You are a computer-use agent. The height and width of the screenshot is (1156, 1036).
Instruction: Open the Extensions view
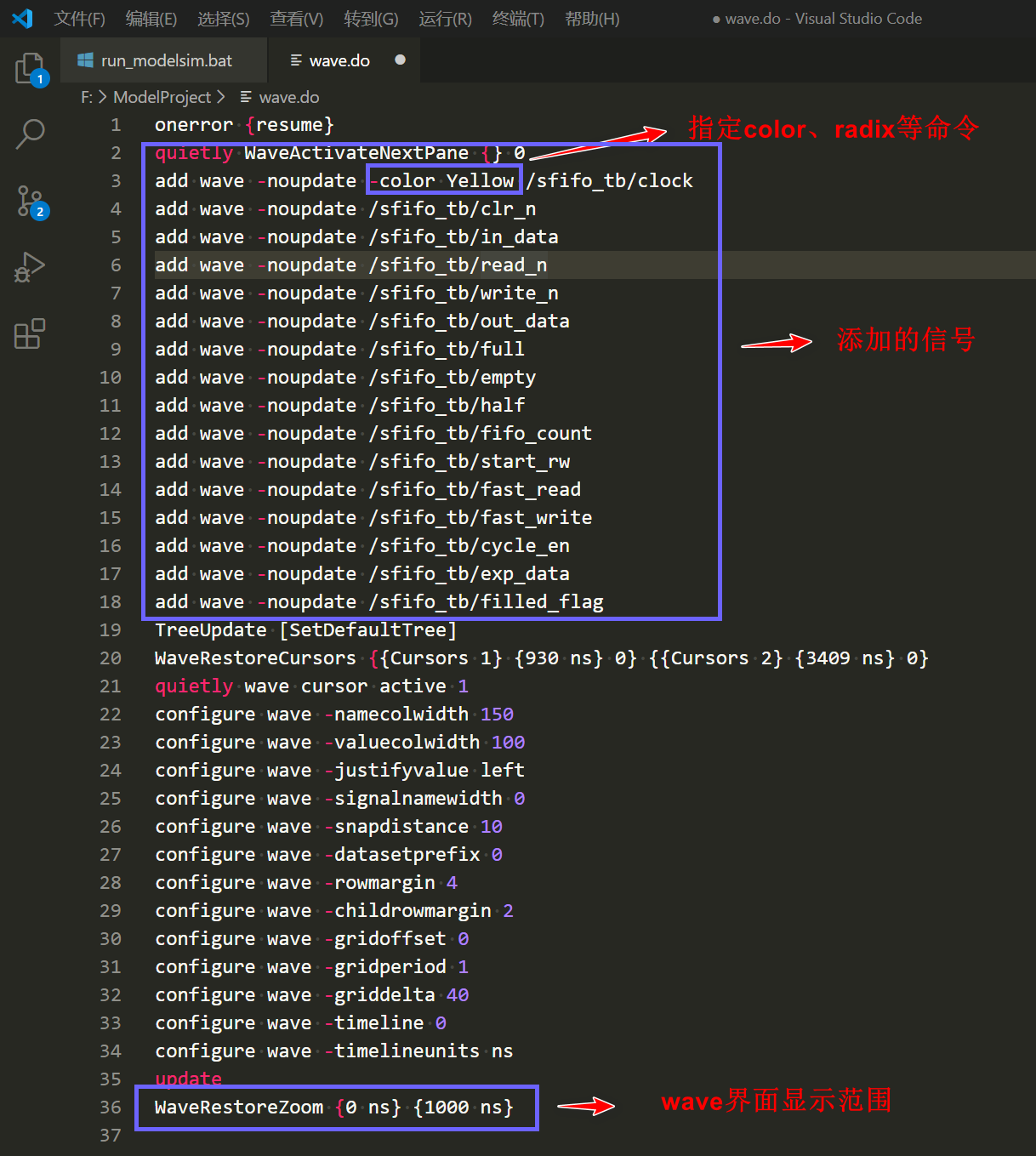coord(31,333)
